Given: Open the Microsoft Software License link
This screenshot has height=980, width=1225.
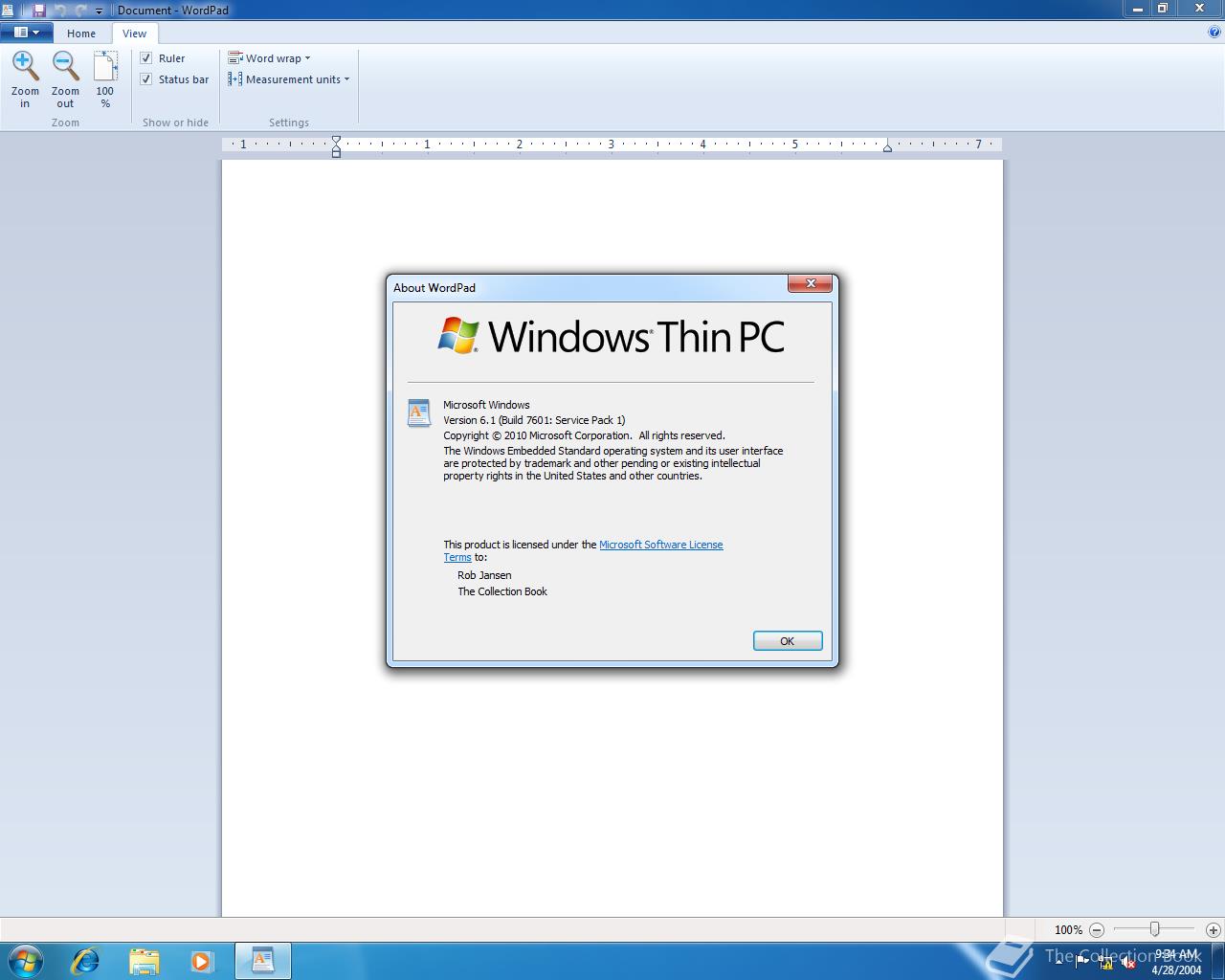Looking at the screenshot, I should tap(661, 545).
